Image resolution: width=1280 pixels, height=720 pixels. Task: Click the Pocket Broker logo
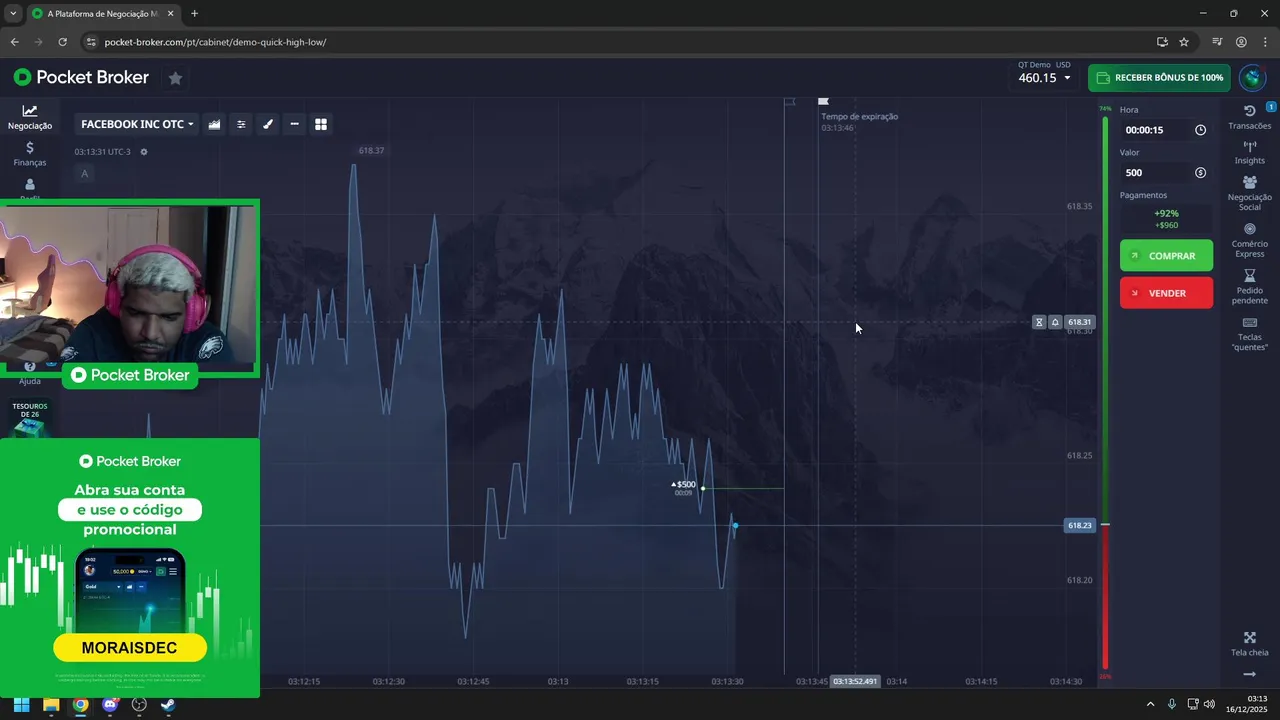click(x=81, y=77)
